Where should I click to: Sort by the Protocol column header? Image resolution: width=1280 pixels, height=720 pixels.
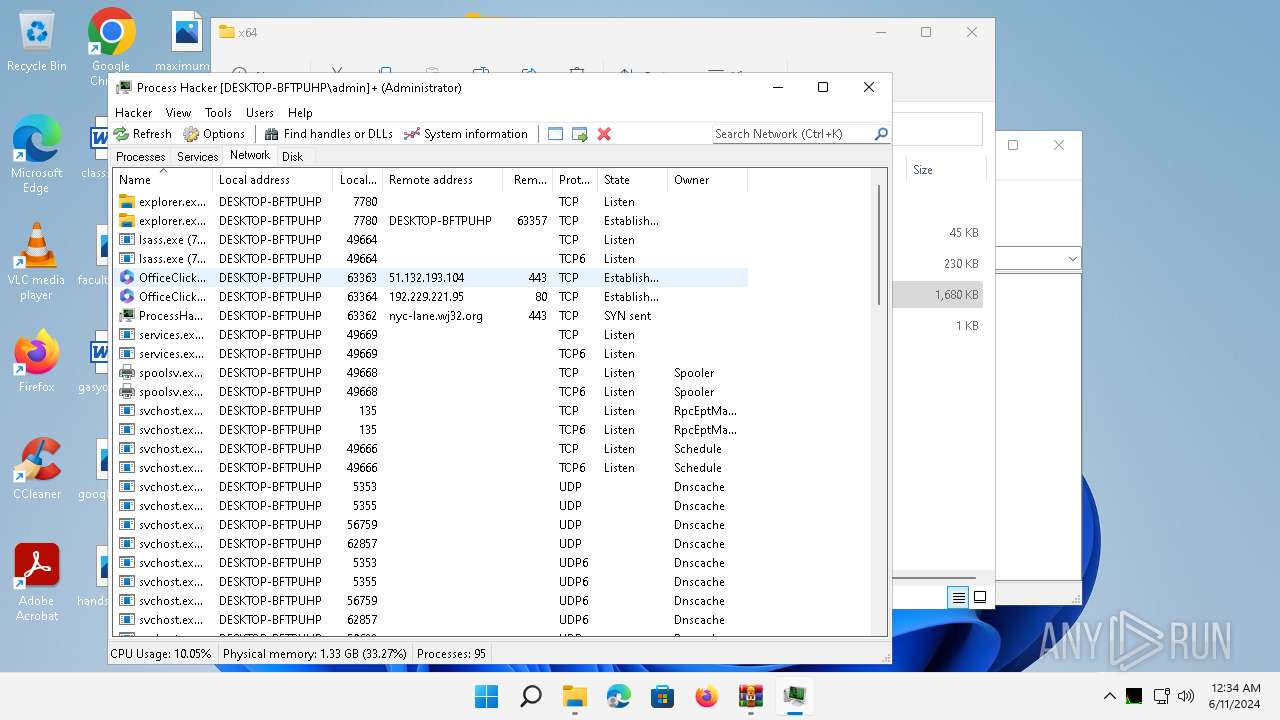point(576,180)
